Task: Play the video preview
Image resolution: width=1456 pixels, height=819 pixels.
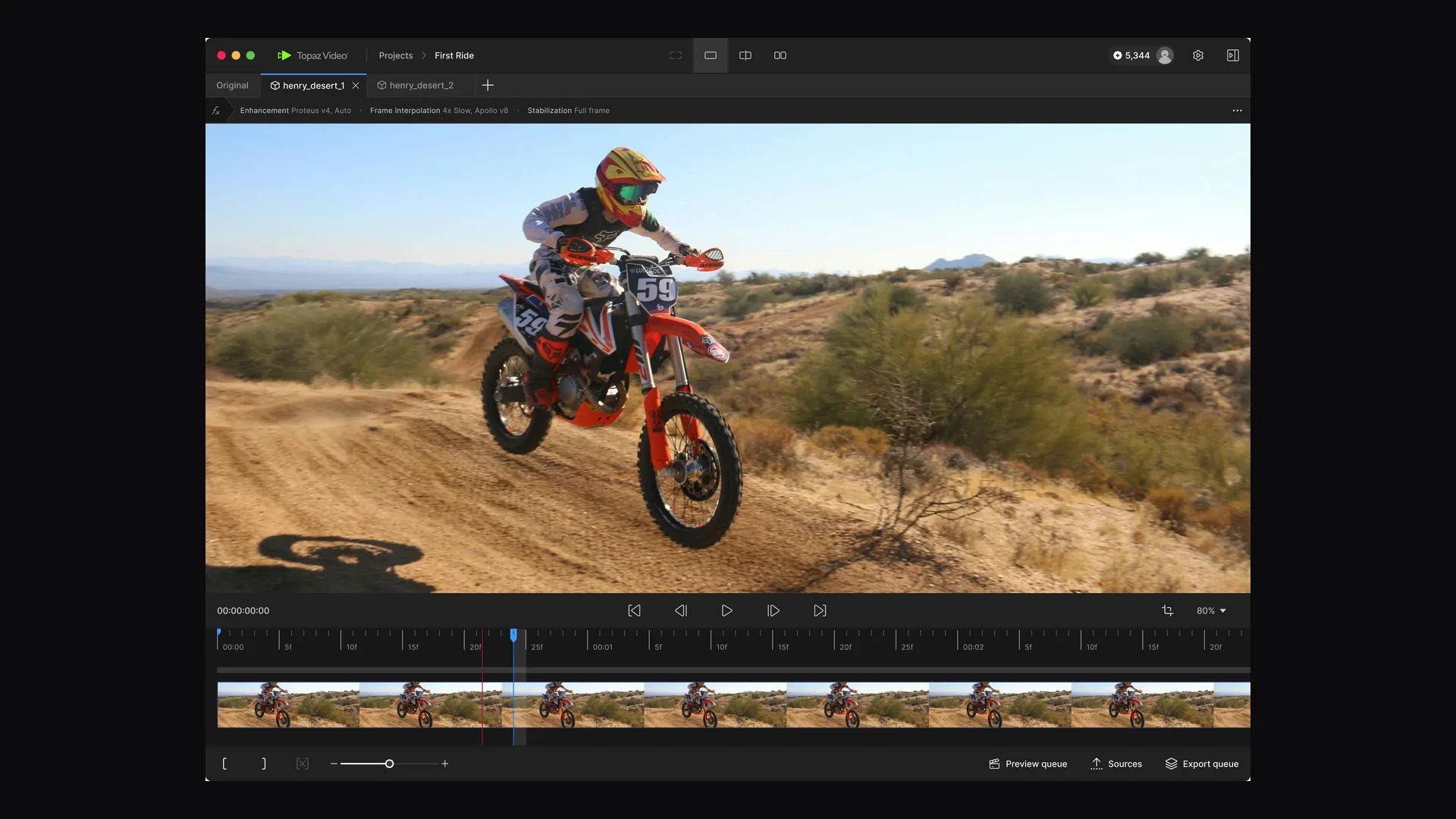Action: 726,610
